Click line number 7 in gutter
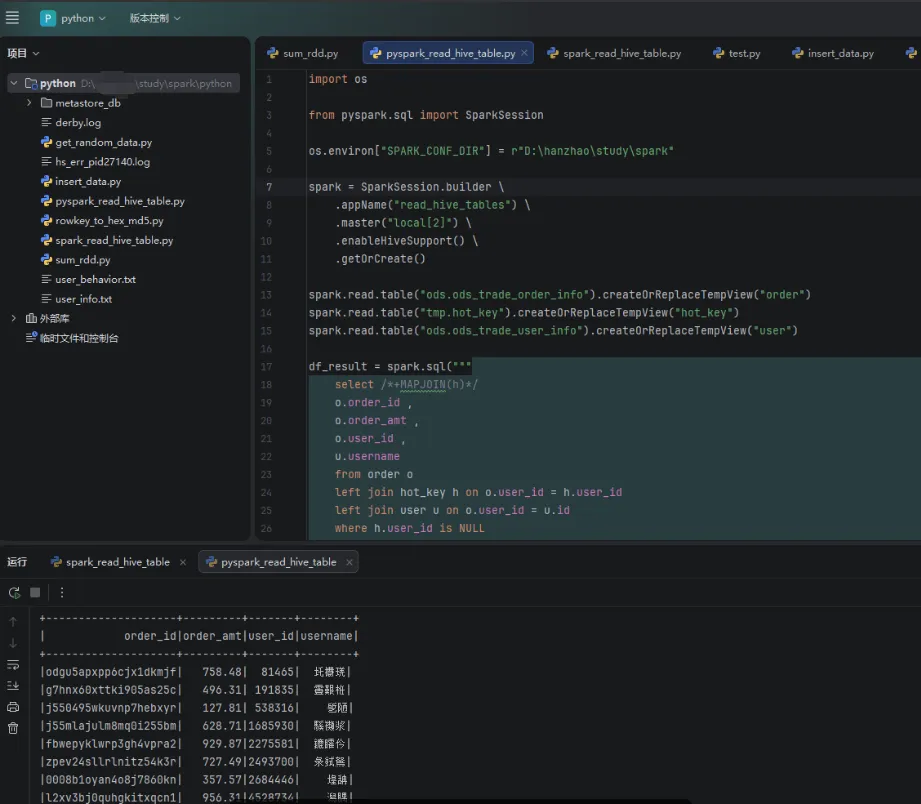The width and height of the screenshot is (921, 804). tap(269, 187)
